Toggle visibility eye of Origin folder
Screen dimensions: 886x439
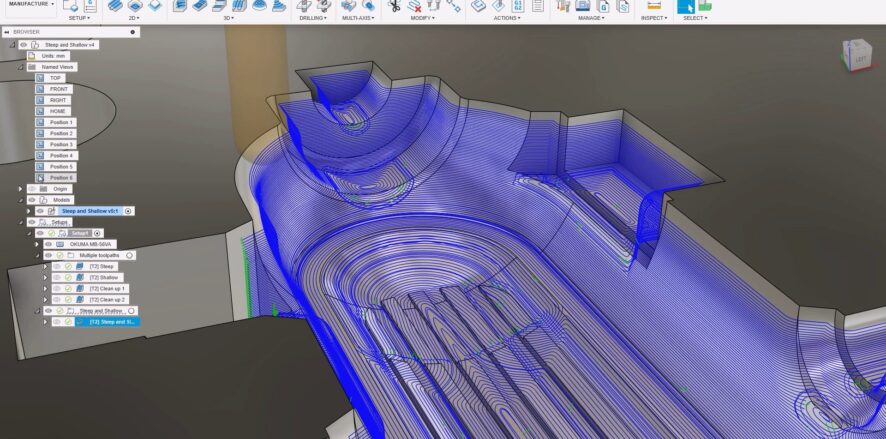pyautogui.click(x=31, y=189)
